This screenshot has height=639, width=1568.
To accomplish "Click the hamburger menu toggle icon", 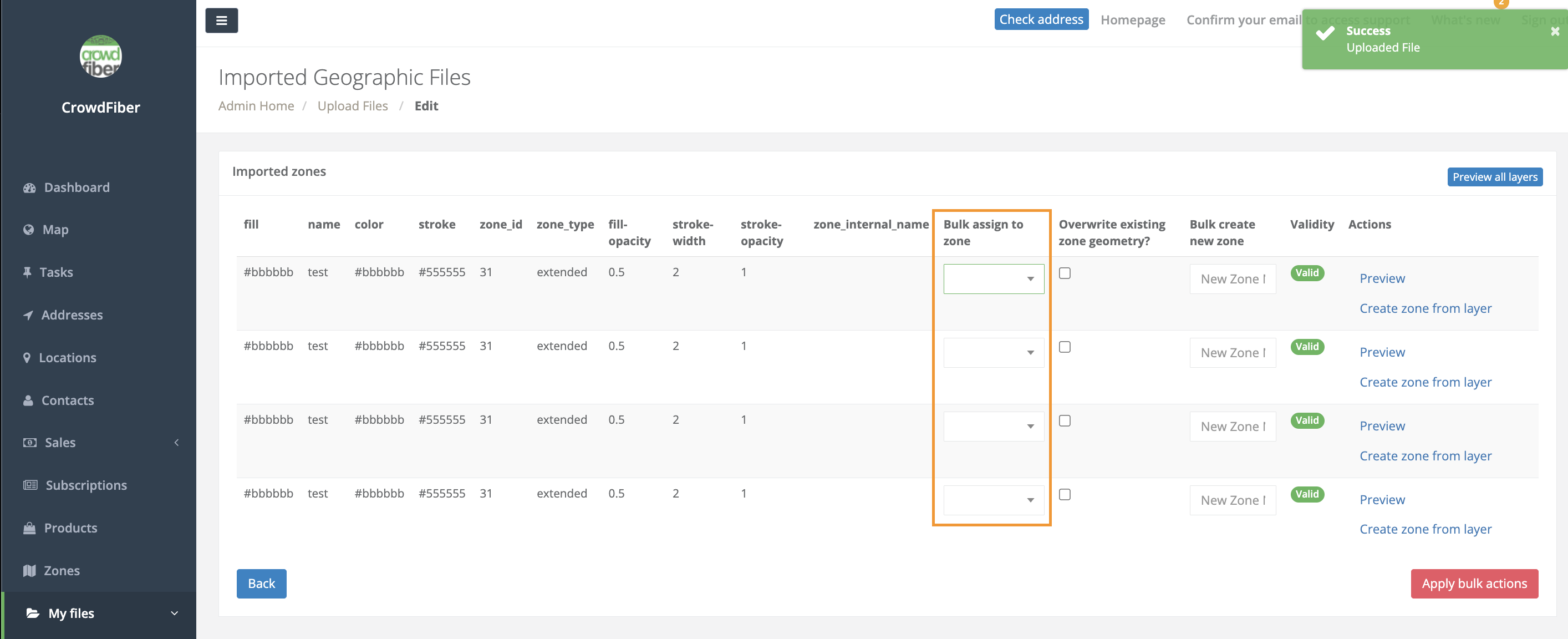I will coord(221,20).
